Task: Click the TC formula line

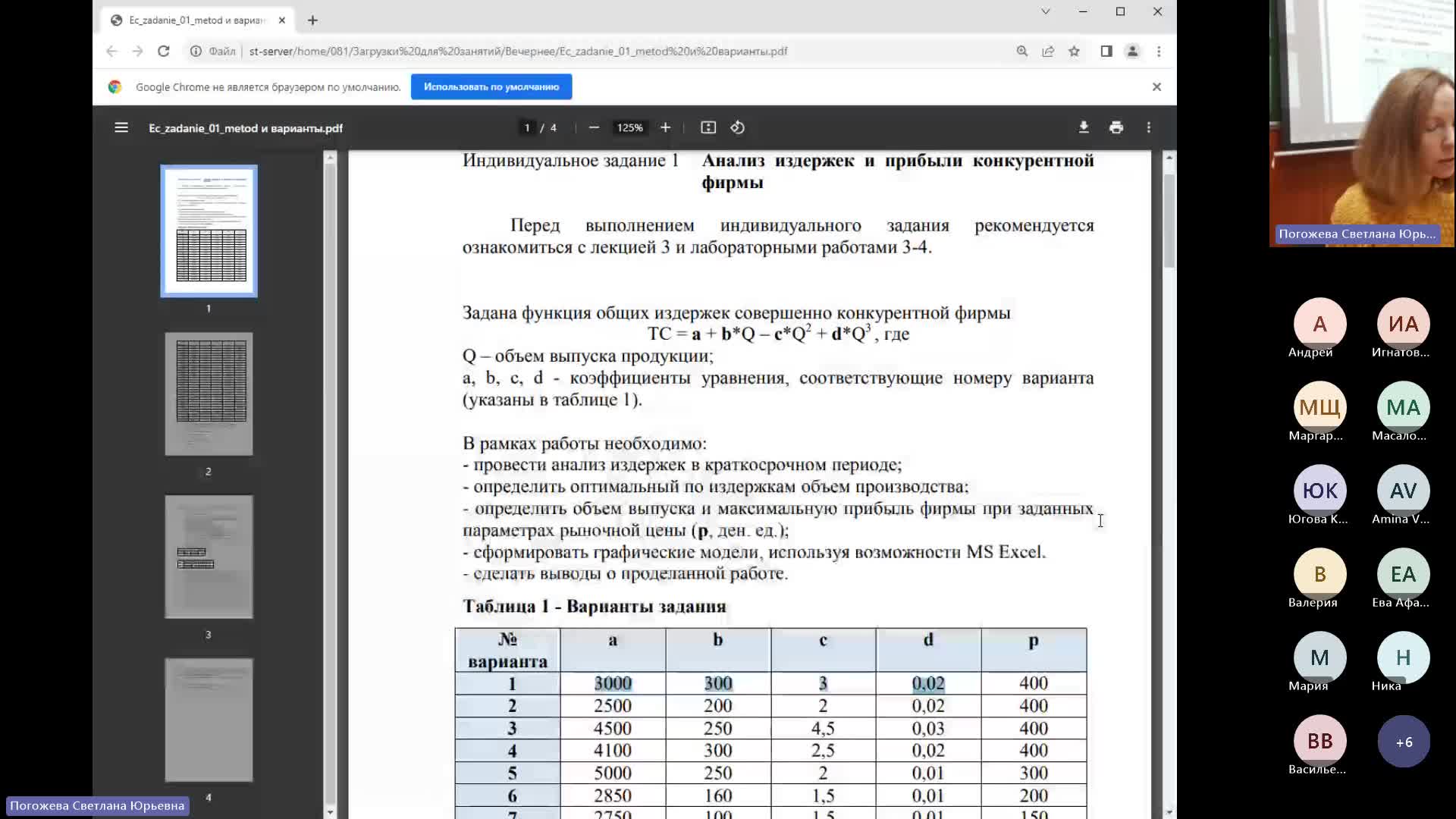Action: click(x=778, y=334)
